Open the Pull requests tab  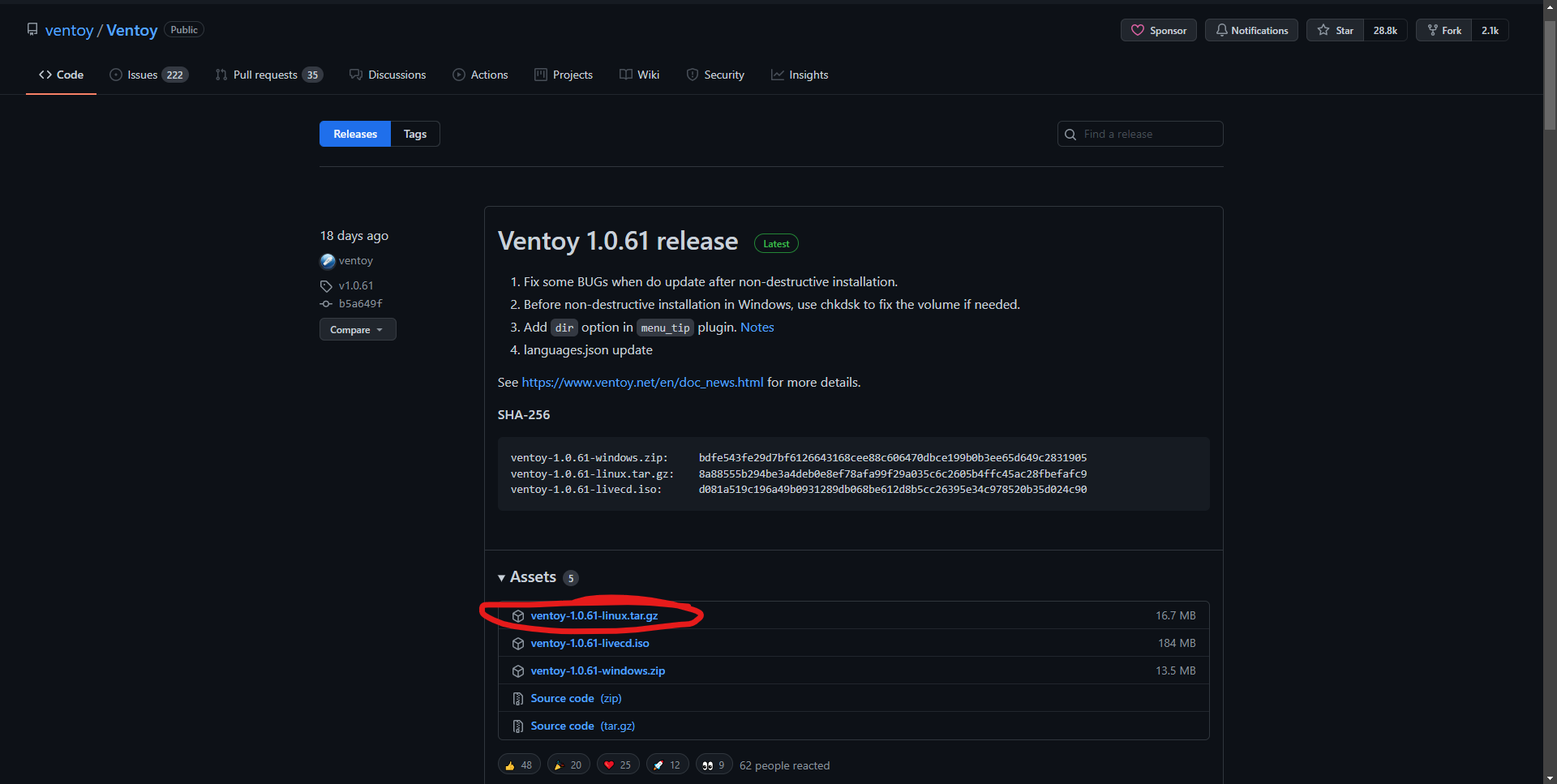[269, 75]
